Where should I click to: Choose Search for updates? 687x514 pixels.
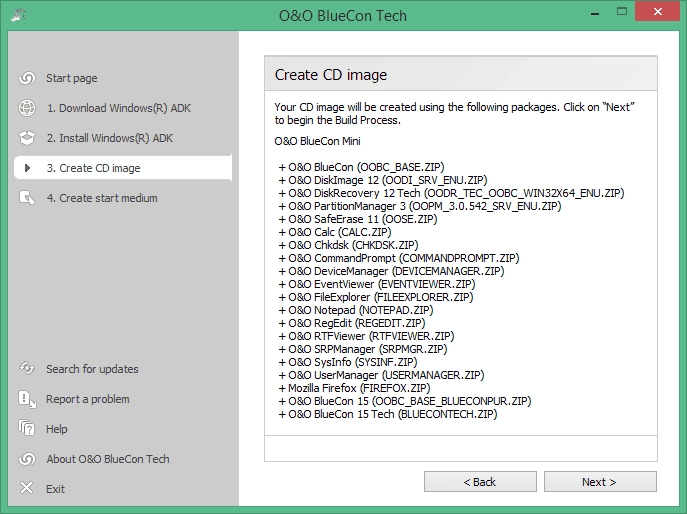pos(92,369)
